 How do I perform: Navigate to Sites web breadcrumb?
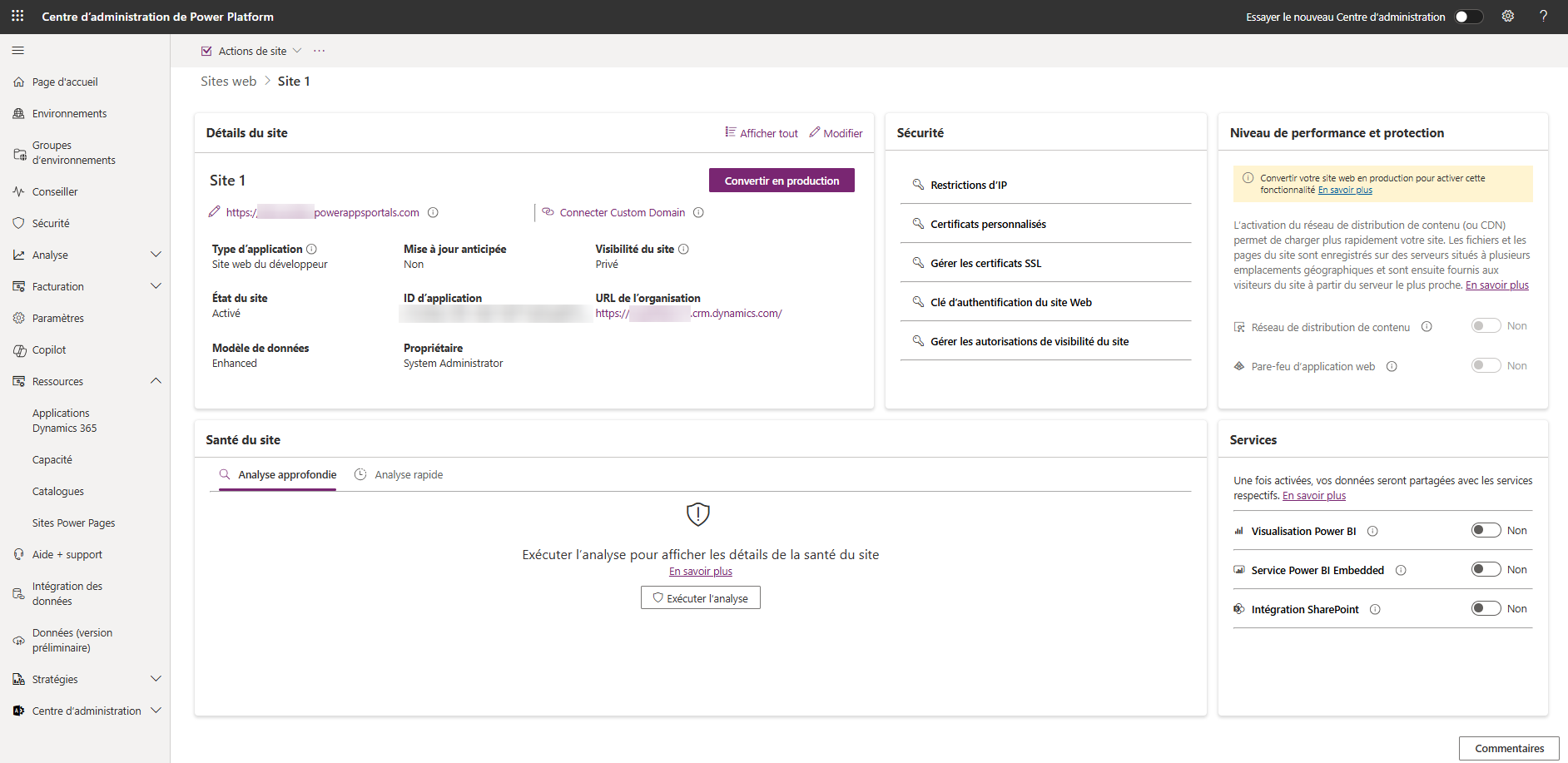(229, 82)
